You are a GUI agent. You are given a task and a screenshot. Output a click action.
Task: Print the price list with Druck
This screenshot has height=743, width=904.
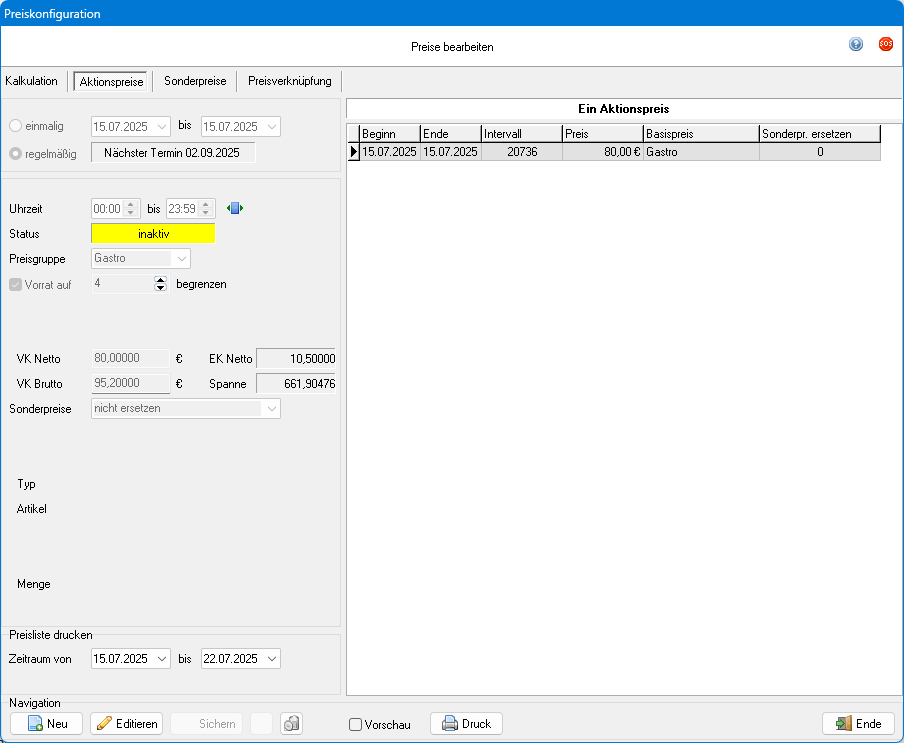[x=466, y=724]
